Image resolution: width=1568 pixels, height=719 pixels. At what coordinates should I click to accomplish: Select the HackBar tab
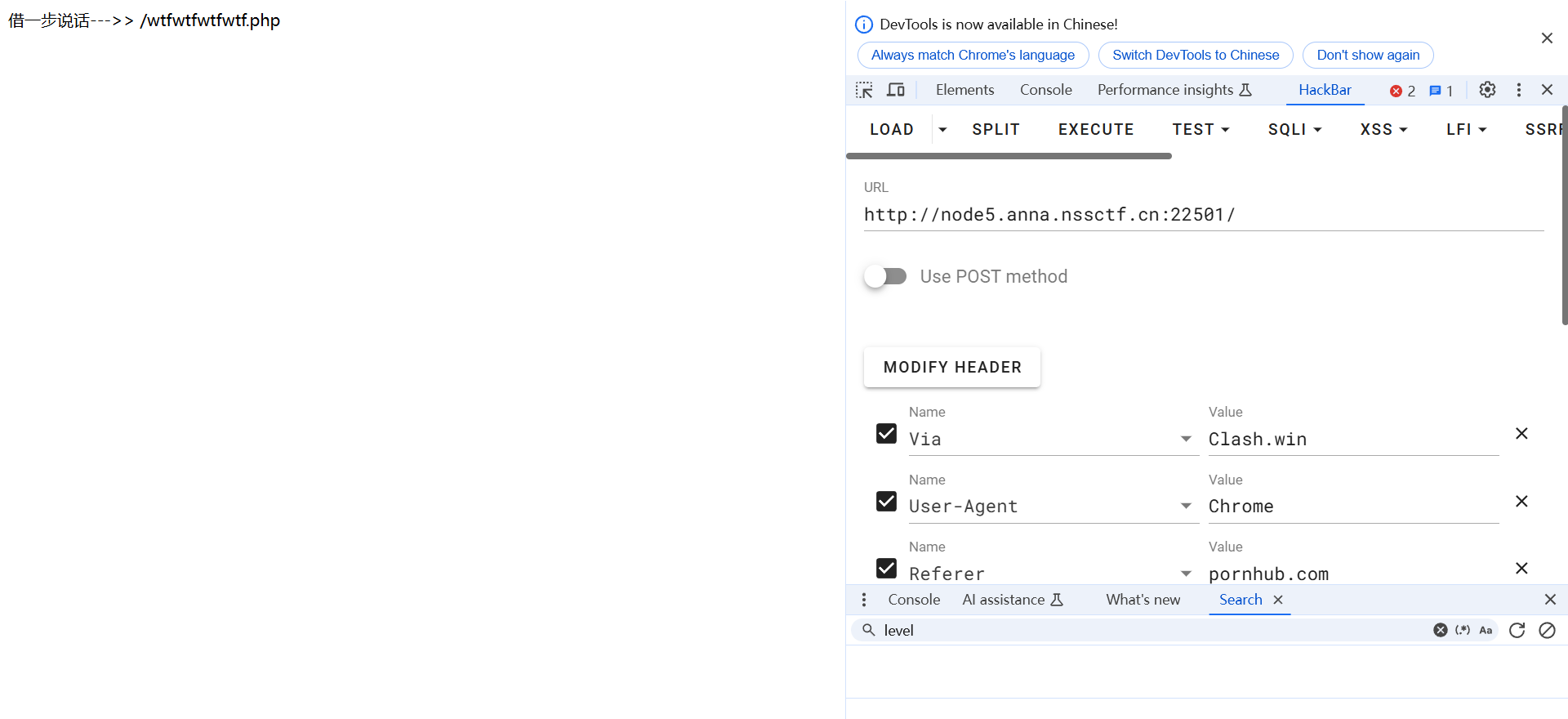[x=1325, y=90]
